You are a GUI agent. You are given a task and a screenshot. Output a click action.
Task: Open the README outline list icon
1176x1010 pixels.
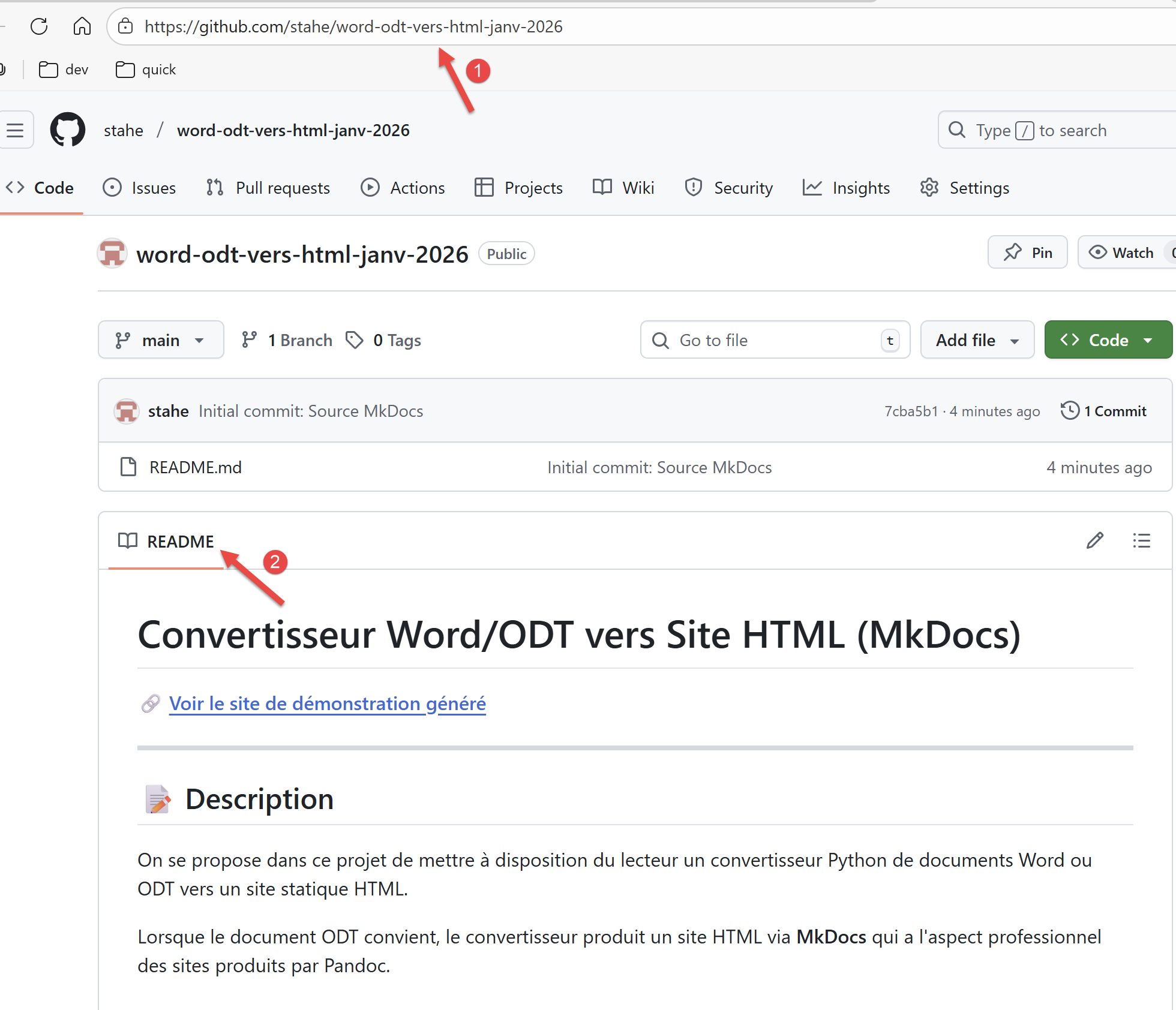[1141, 540]
